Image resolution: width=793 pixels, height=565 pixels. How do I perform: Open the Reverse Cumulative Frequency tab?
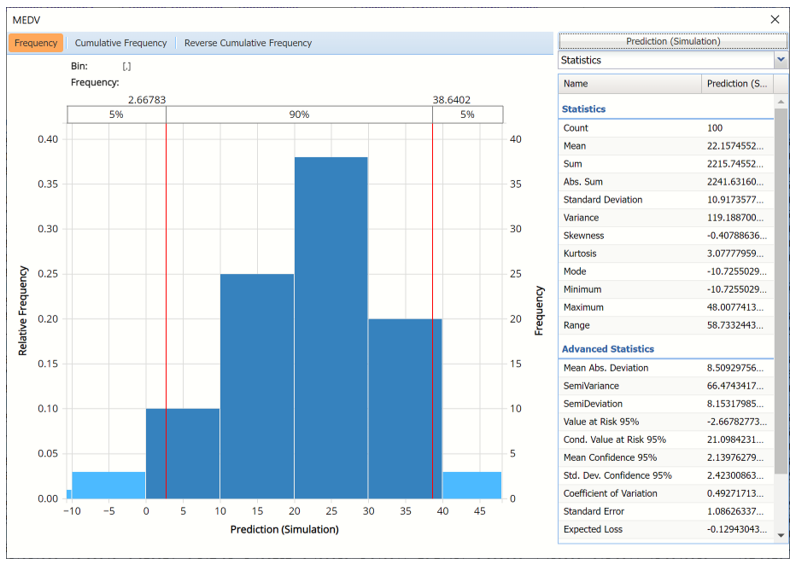click(248, 43)
